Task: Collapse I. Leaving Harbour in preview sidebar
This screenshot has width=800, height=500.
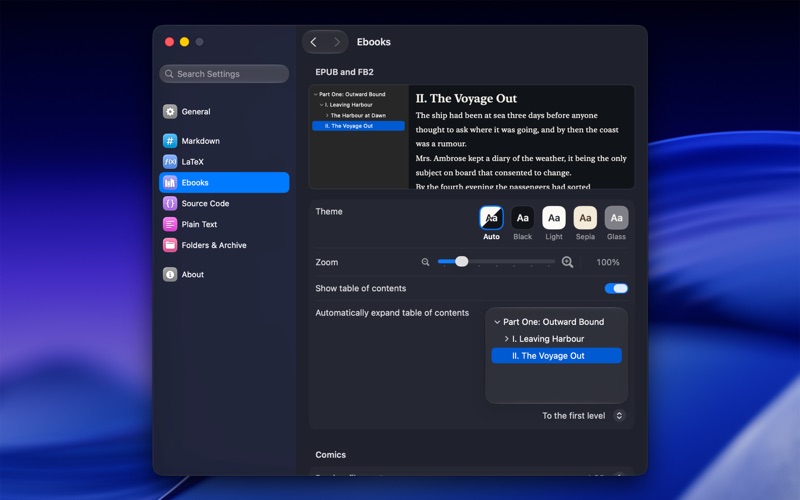Action: coord(321,105)
